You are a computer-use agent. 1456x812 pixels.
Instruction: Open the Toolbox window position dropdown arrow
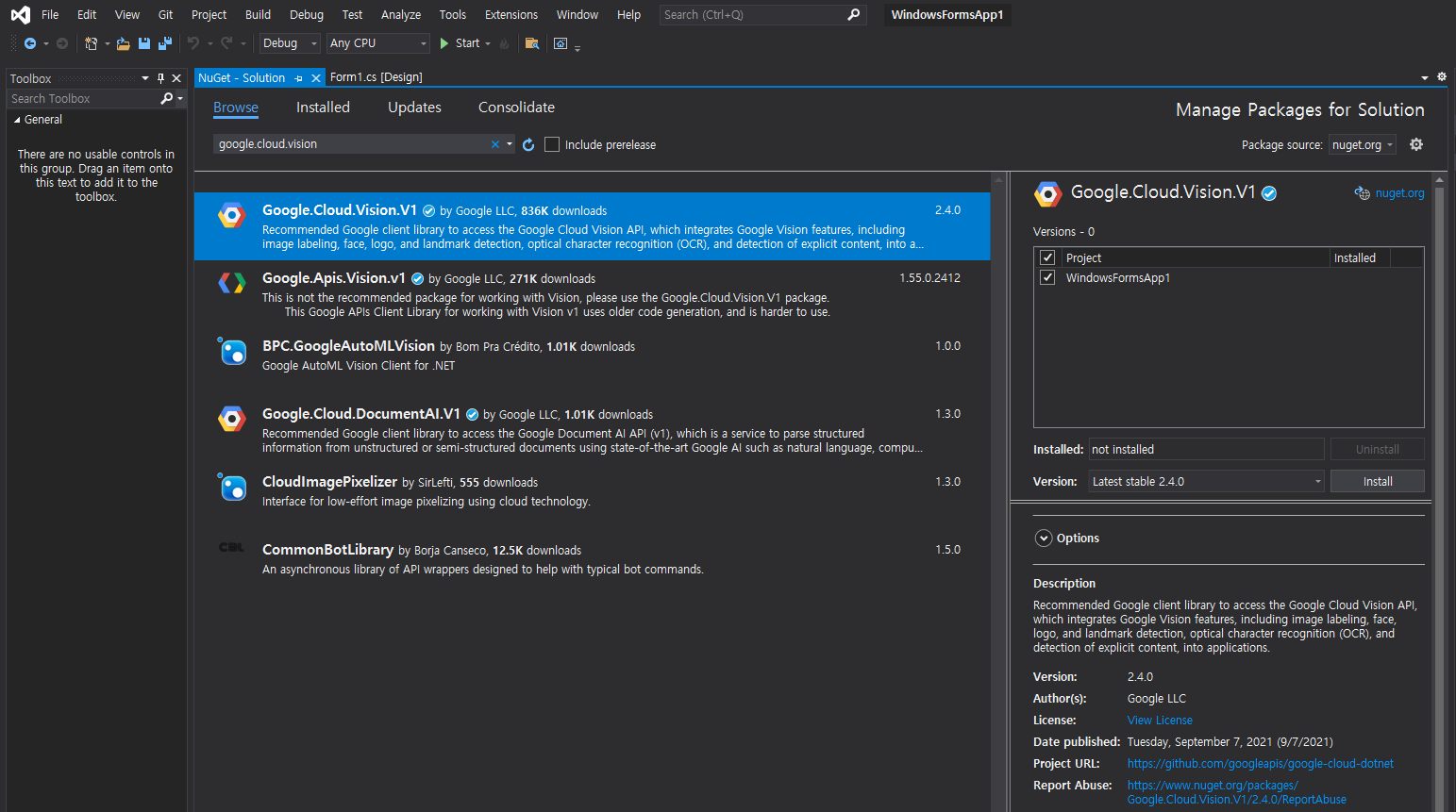[145, 78]
